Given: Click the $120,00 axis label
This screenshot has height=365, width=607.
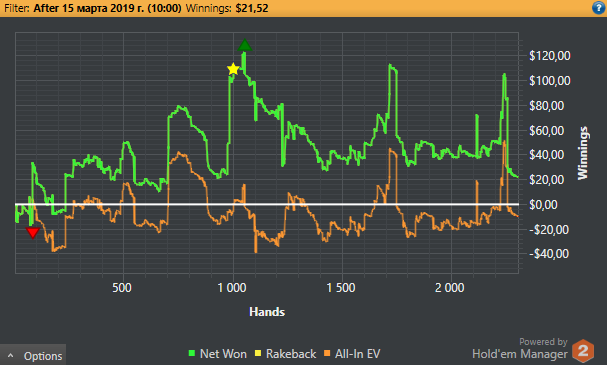Looking at the screenshot, I should coord(549,56).
